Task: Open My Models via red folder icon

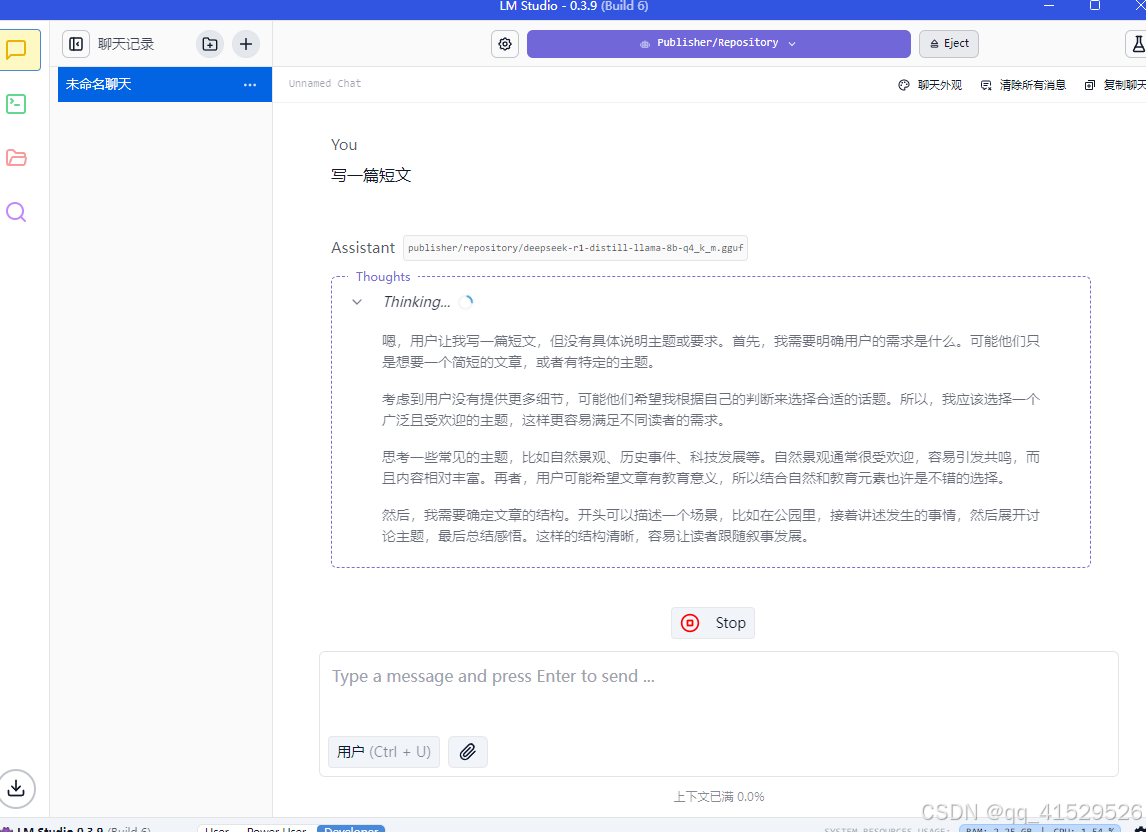Action: click(15, 158)
